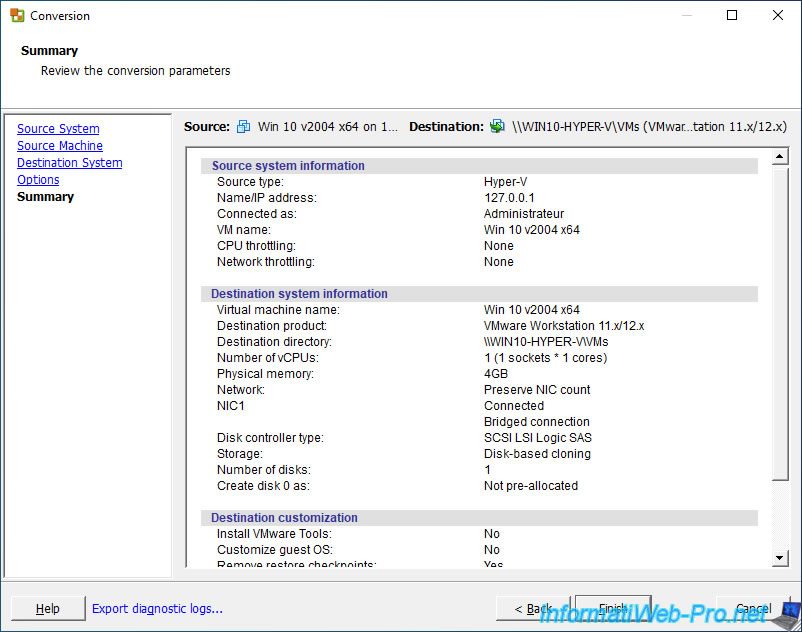Select the 4GB physical memory value
Screen dimensions: 802x632
coord(496,374)
